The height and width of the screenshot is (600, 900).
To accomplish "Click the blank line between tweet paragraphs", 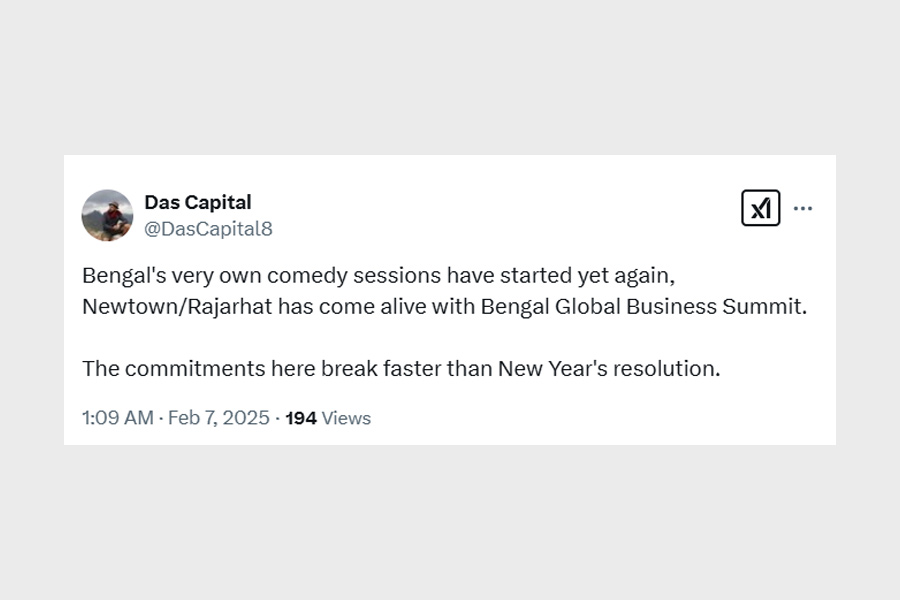I will [x=400, y=338].
